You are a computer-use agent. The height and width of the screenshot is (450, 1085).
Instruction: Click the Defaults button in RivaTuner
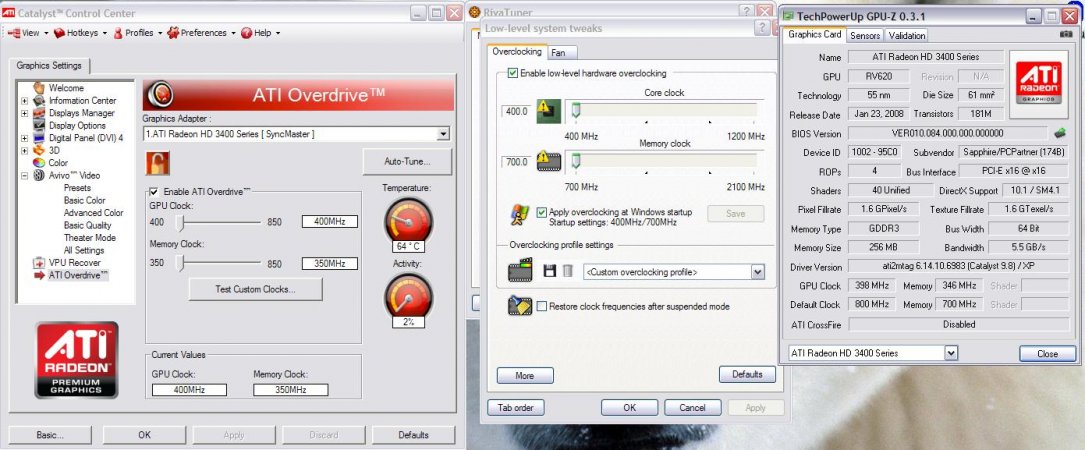[747, 375]
